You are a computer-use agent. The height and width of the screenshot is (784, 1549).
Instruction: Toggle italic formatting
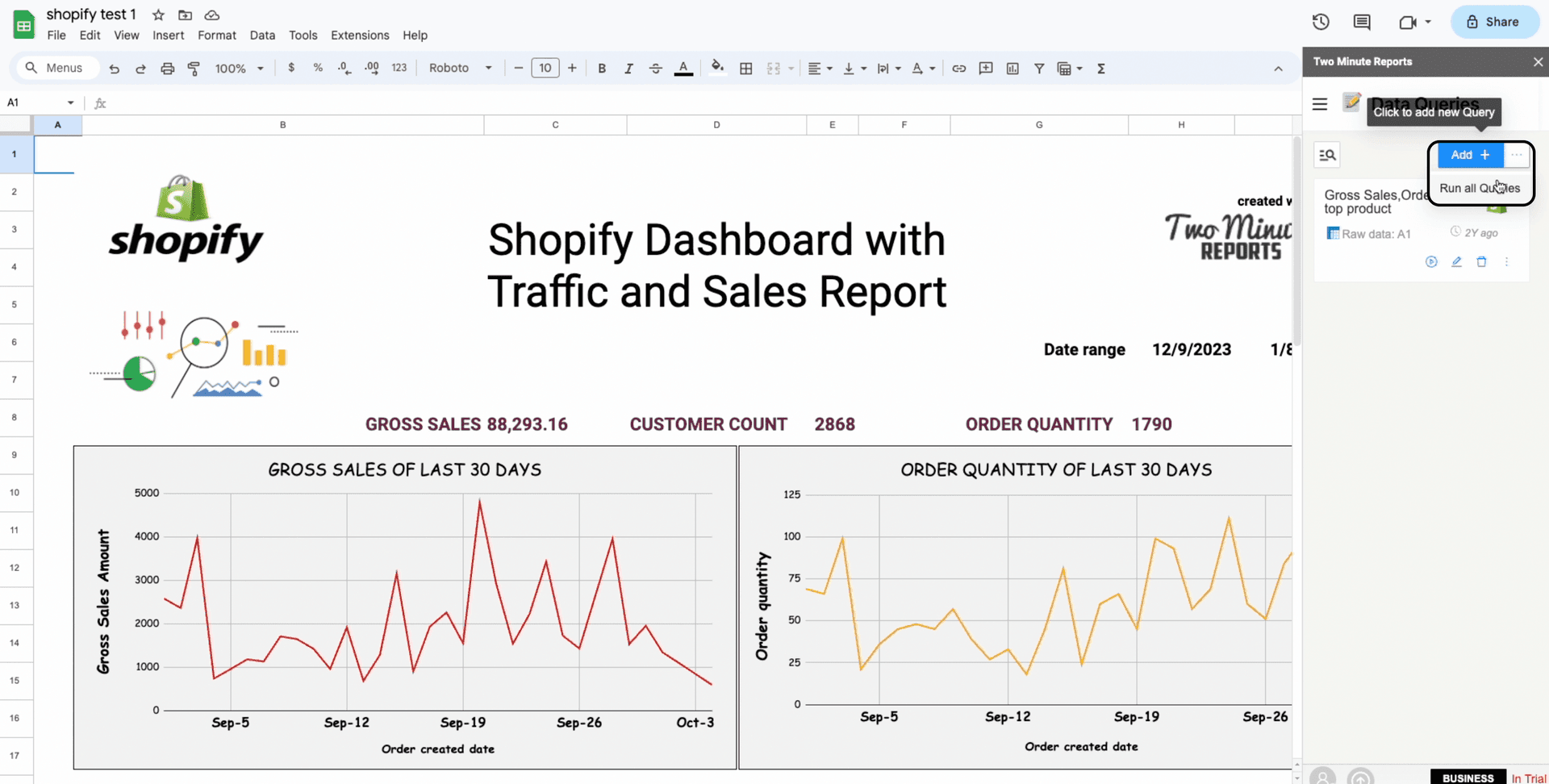point(628,69)
